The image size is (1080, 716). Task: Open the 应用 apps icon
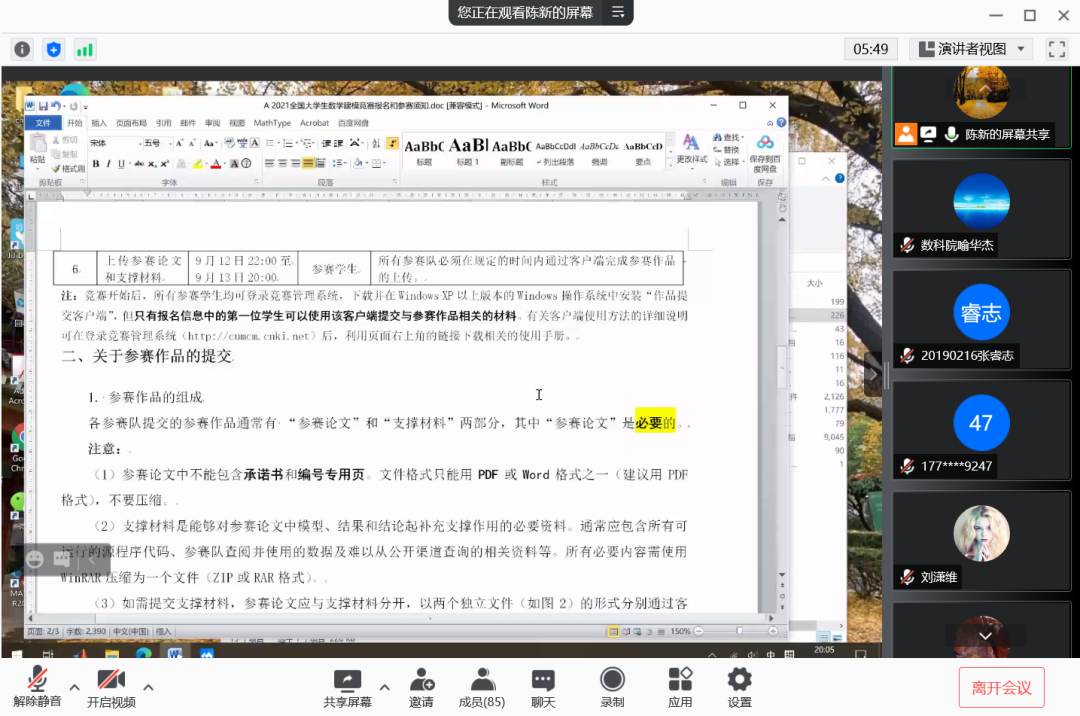(x=680, y=687)
